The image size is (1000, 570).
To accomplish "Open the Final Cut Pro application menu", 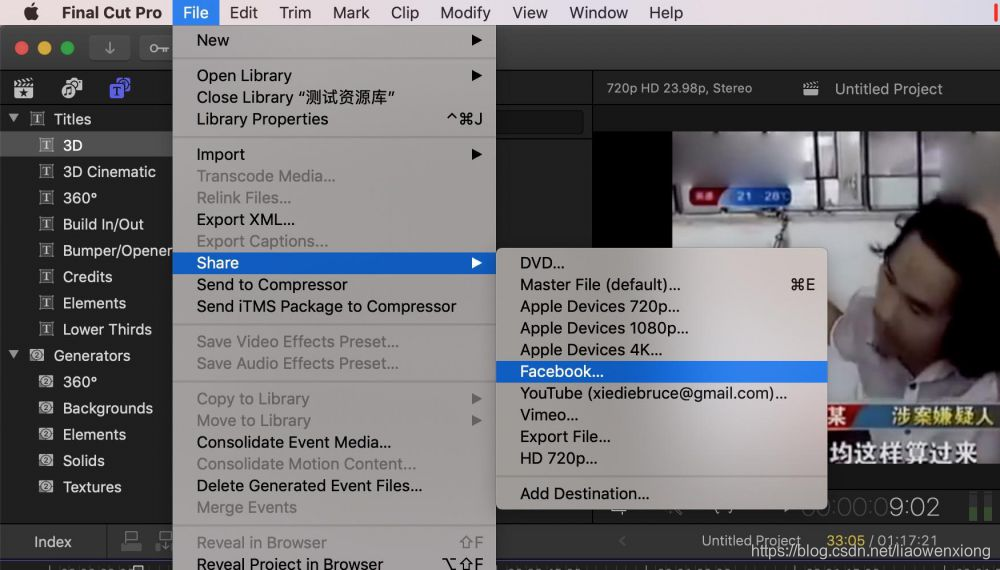I will [112, 13].
